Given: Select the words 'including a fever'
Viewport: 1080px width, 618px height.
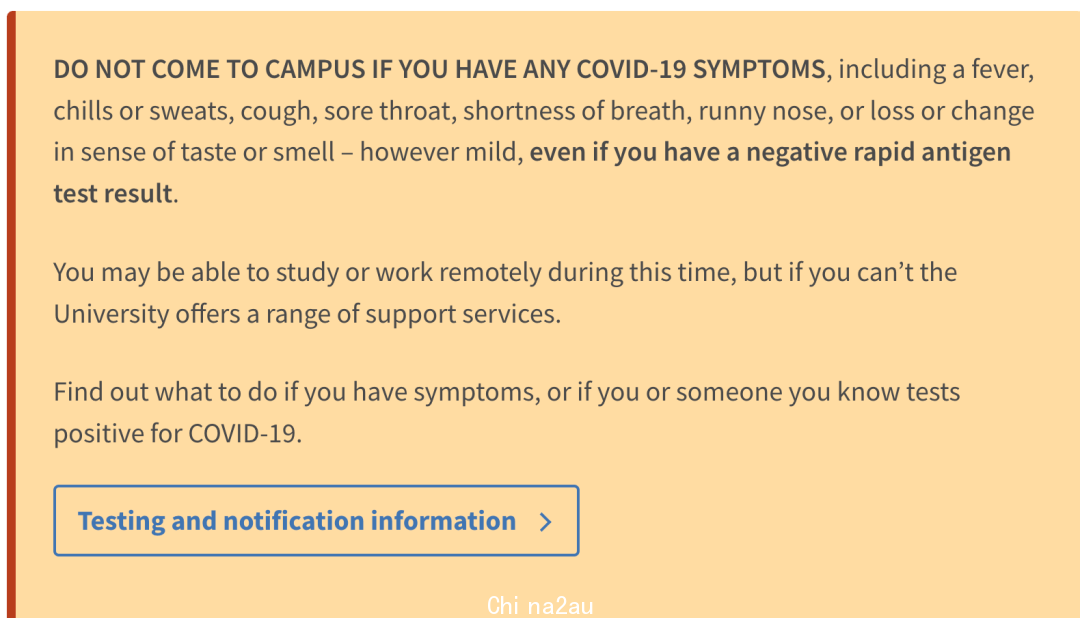Looking at the screenshot, I should pos(936,69).
